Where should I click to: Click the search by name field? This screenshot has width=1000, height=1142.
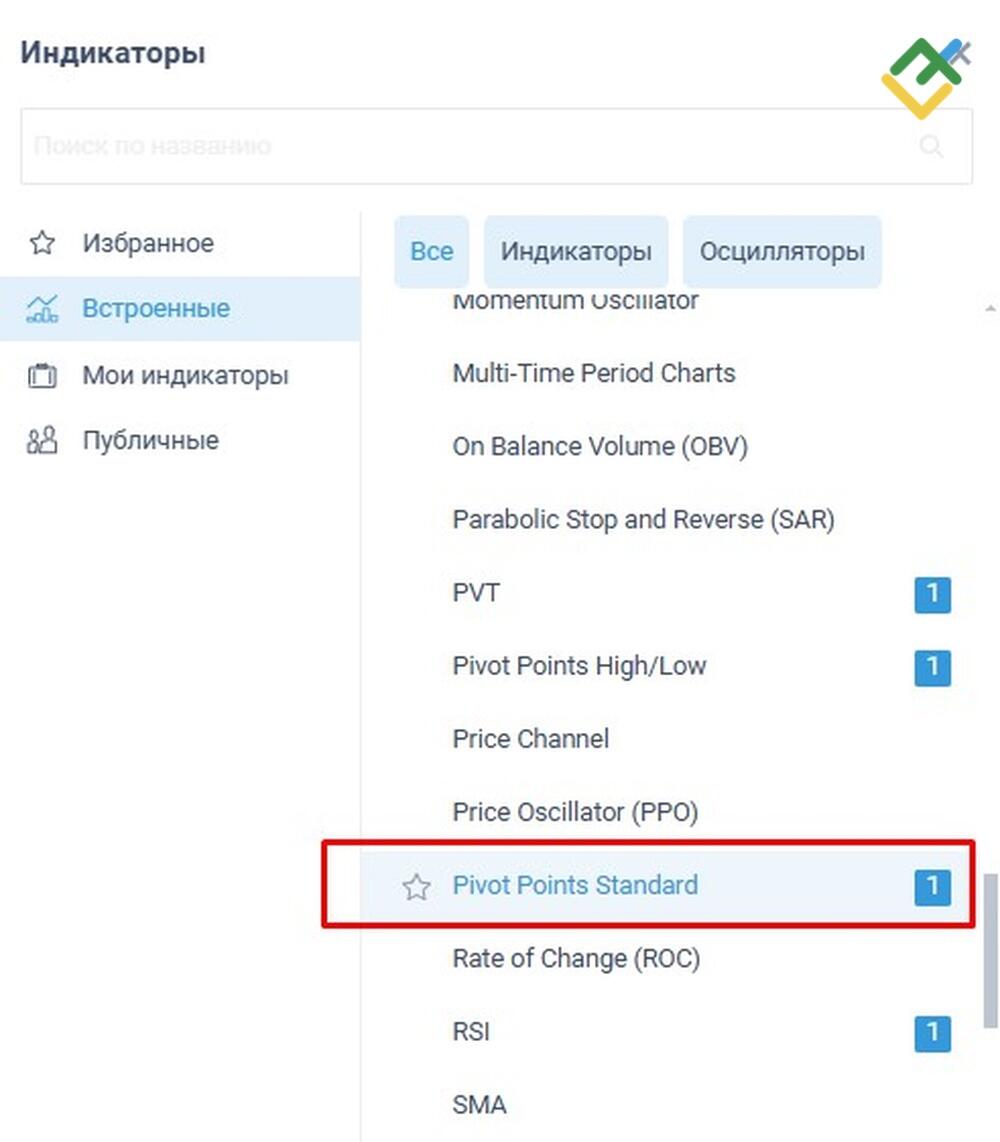tap(470, 147)
